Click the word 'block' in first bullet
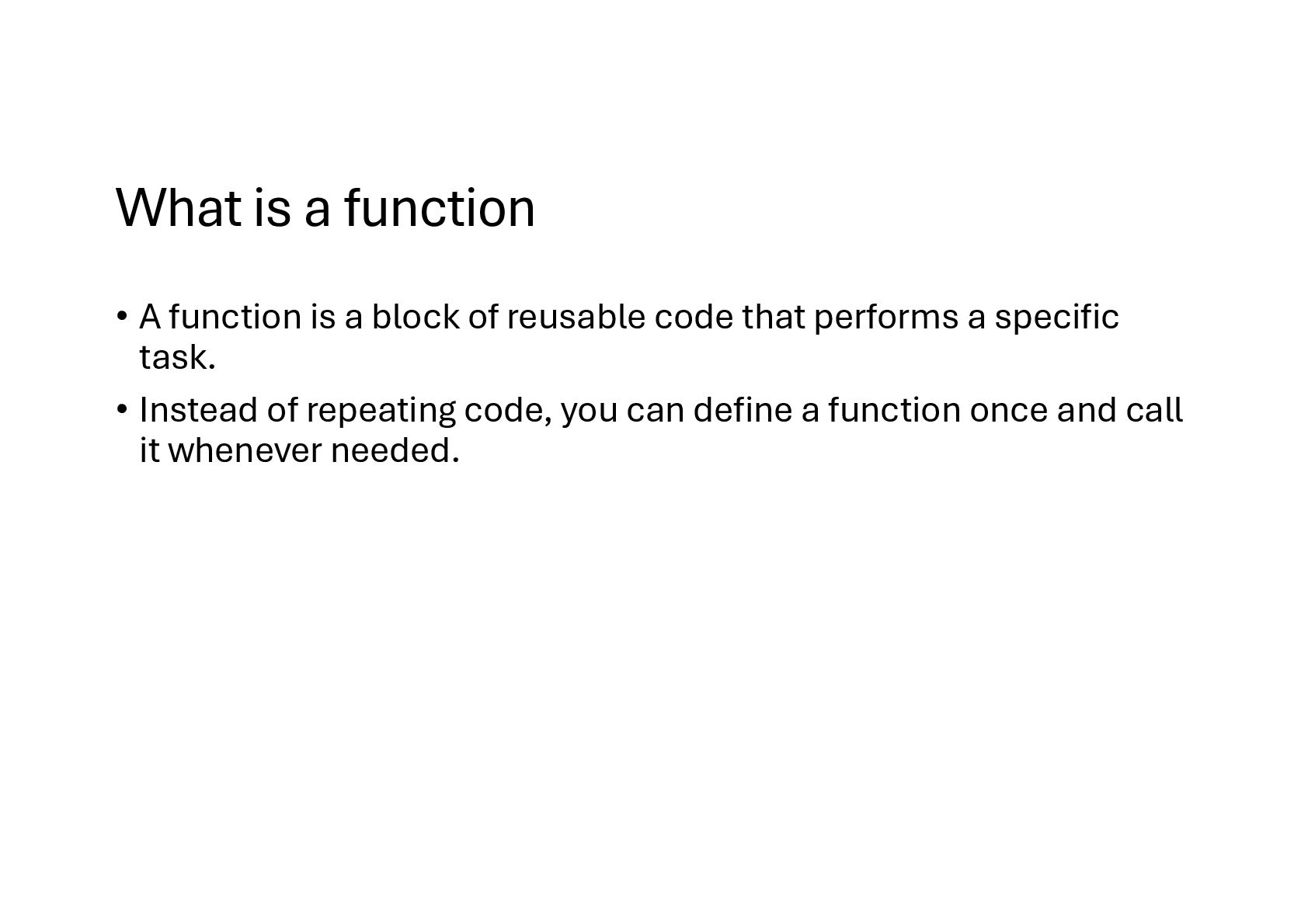 point(415,317)
